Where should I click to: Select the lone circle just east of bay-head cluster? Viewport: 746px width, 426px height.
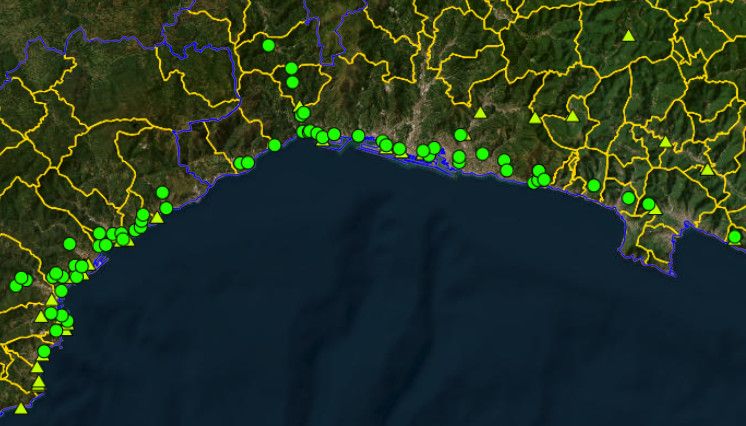(x=358, y=136)
